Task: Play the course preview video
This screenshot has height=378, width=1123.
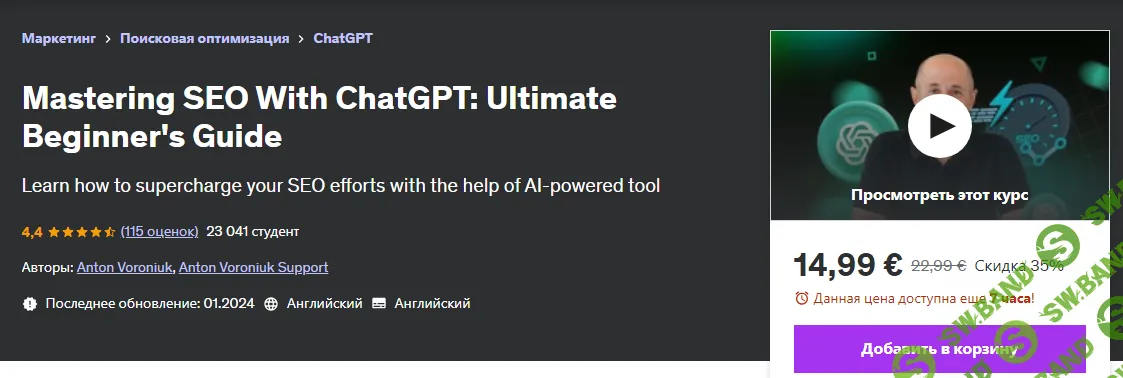Action: [940, 126]
